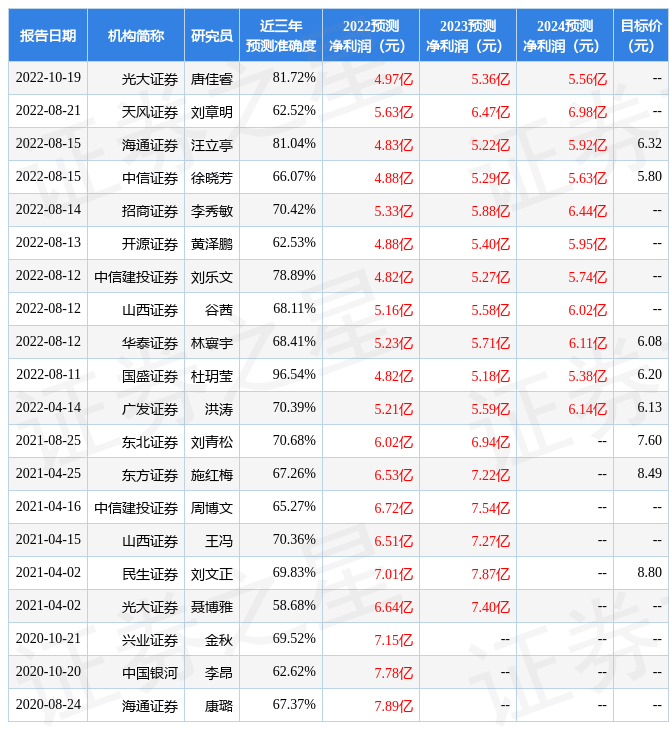Click analyst name 康璐

coord(219,707)
